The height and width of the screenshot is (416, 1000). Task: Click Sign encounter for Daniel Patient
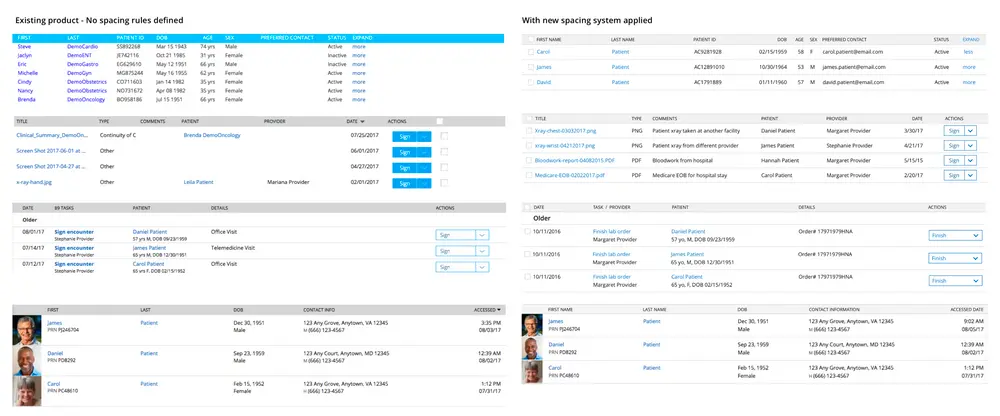pyautogui.click(x=75, y=230)
